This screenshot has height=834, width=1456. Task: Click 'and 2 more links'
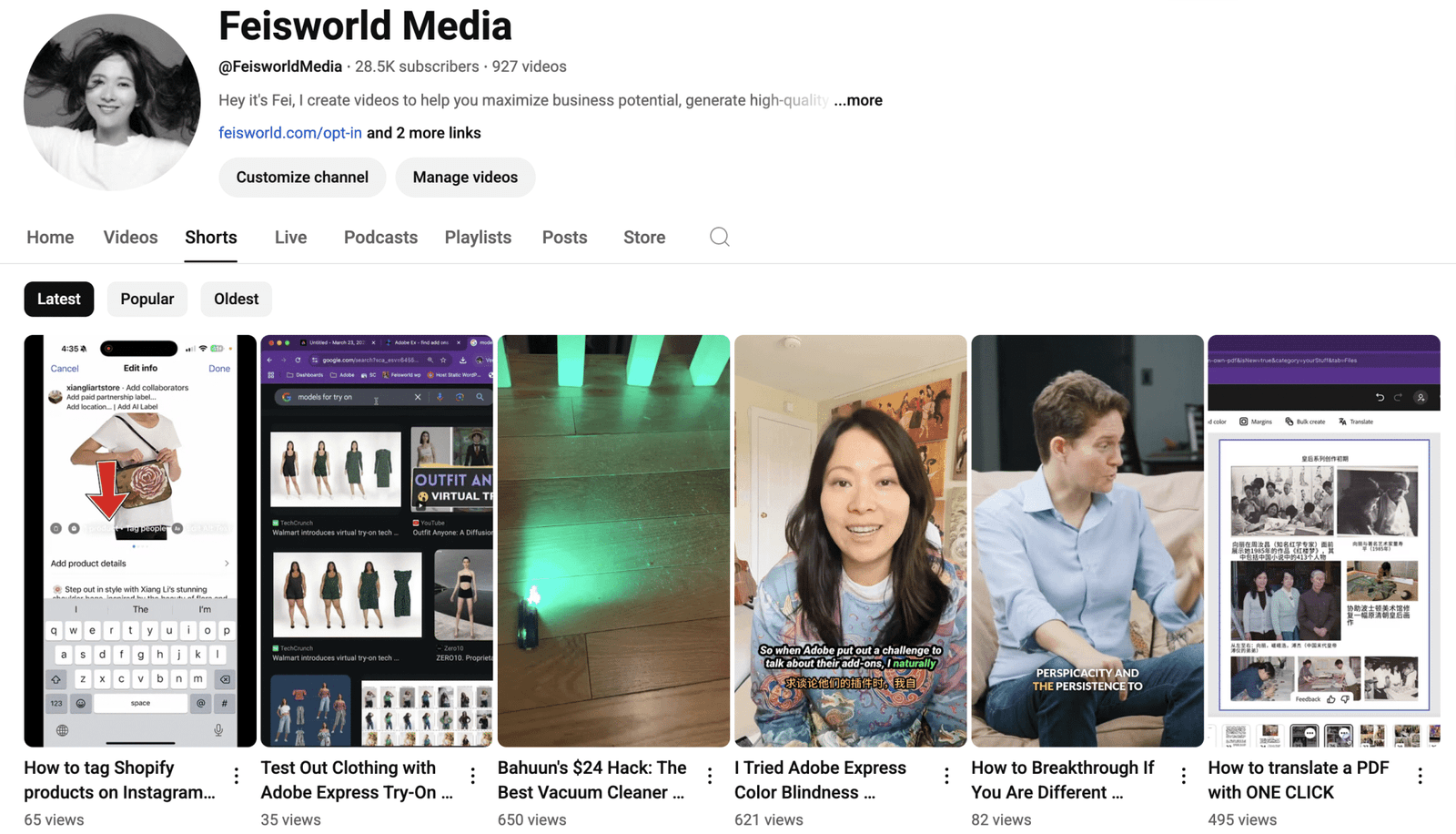click(x=424, y=133)
